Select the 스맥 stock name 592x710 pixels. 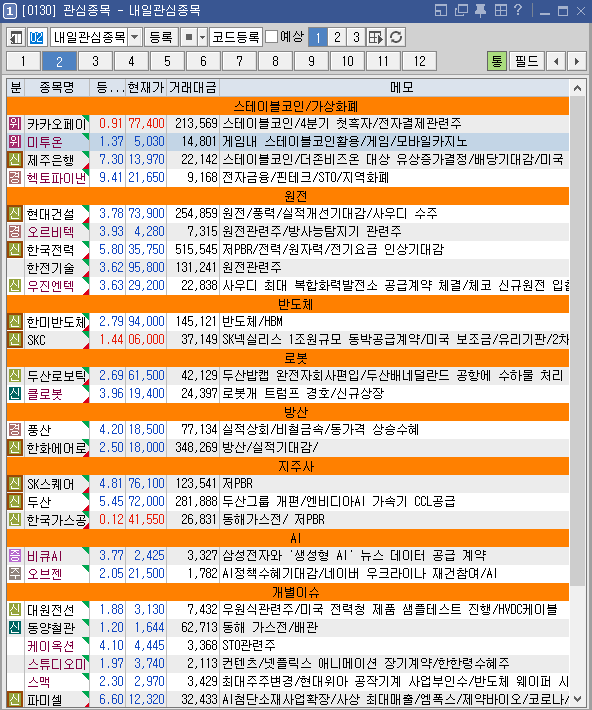tap(39, 681)
